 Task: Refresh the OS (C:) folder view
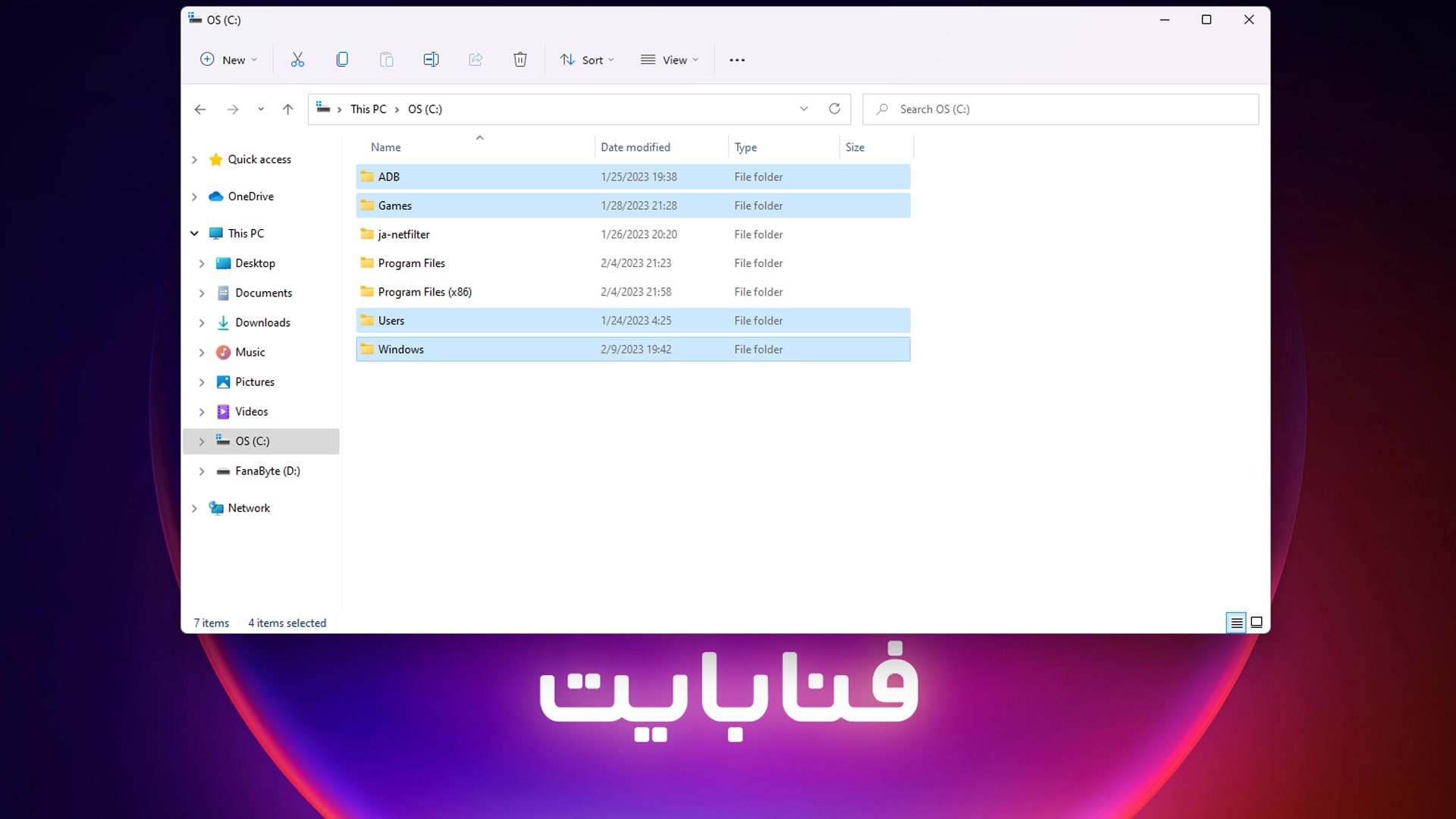tap(834, 109)
